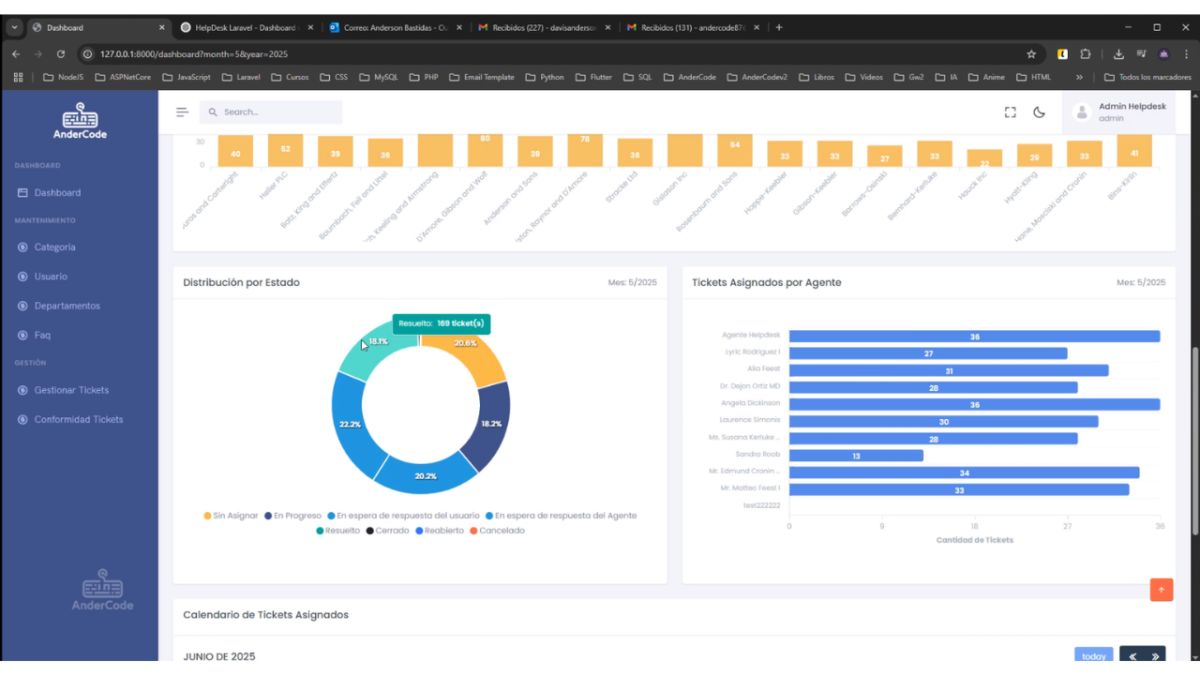Enter fullscreen mode using the header icon
The image size is (1200, 675).
pyautogui.click(x=1010, y=112)
